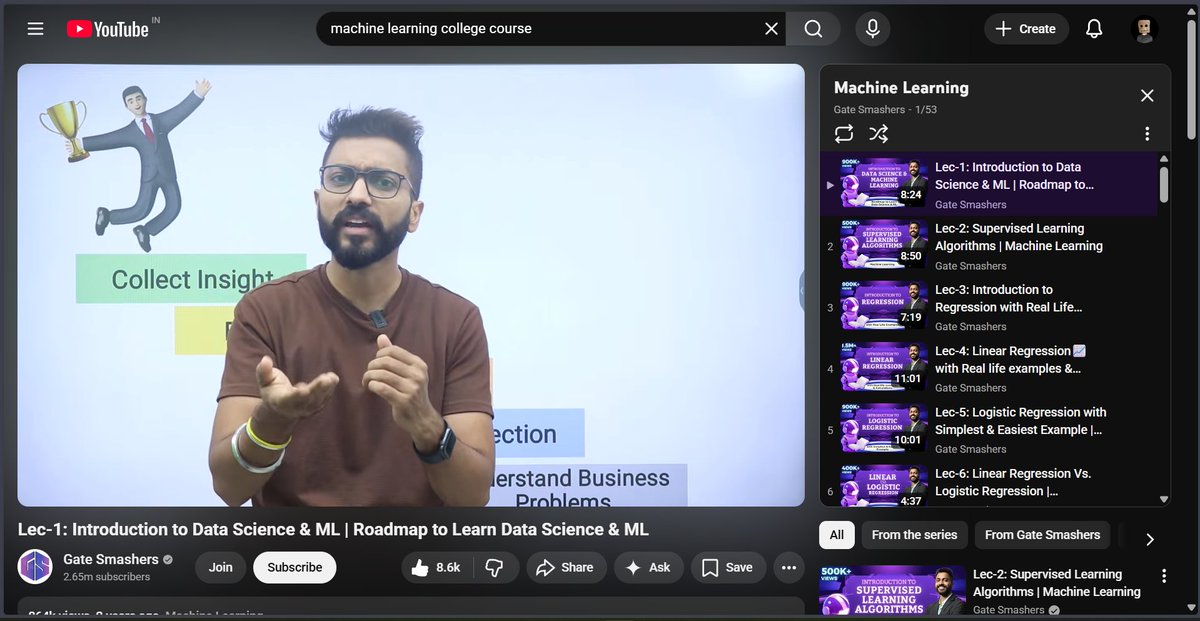
Task: Open Lec-4 Linear Regression title
Action: coord(1010,359)
